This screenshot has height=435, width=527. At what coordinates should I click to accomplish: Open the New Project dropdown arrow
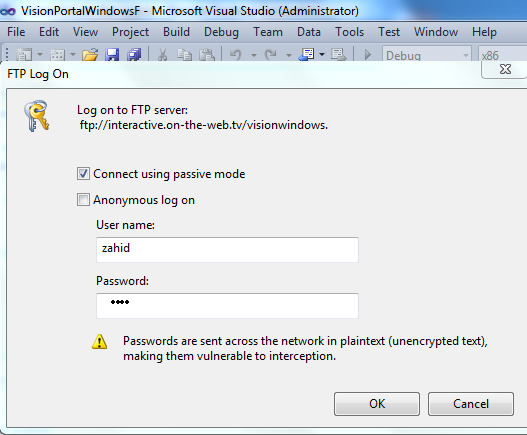tap(40, 54)
